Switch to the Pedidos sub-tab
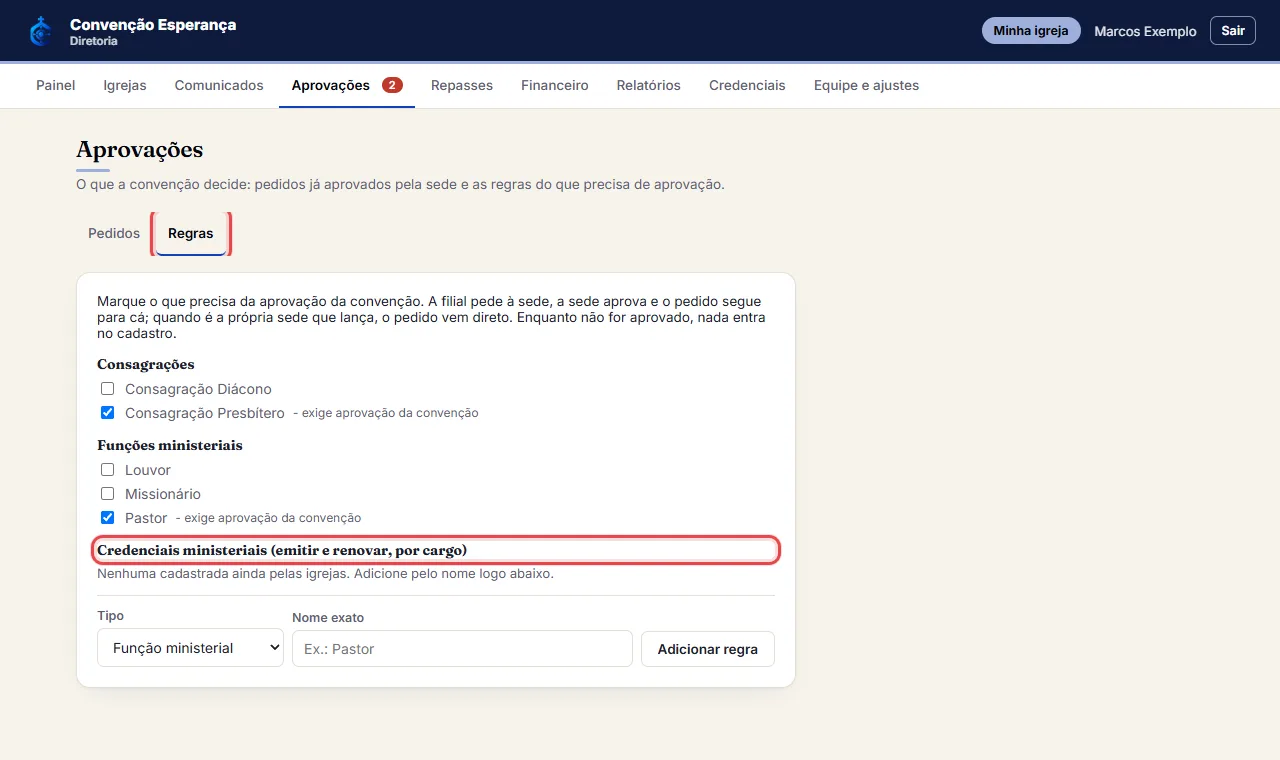Image resolution: width=1280 pixels, height=760 pixels. click(x=114, y=233)
